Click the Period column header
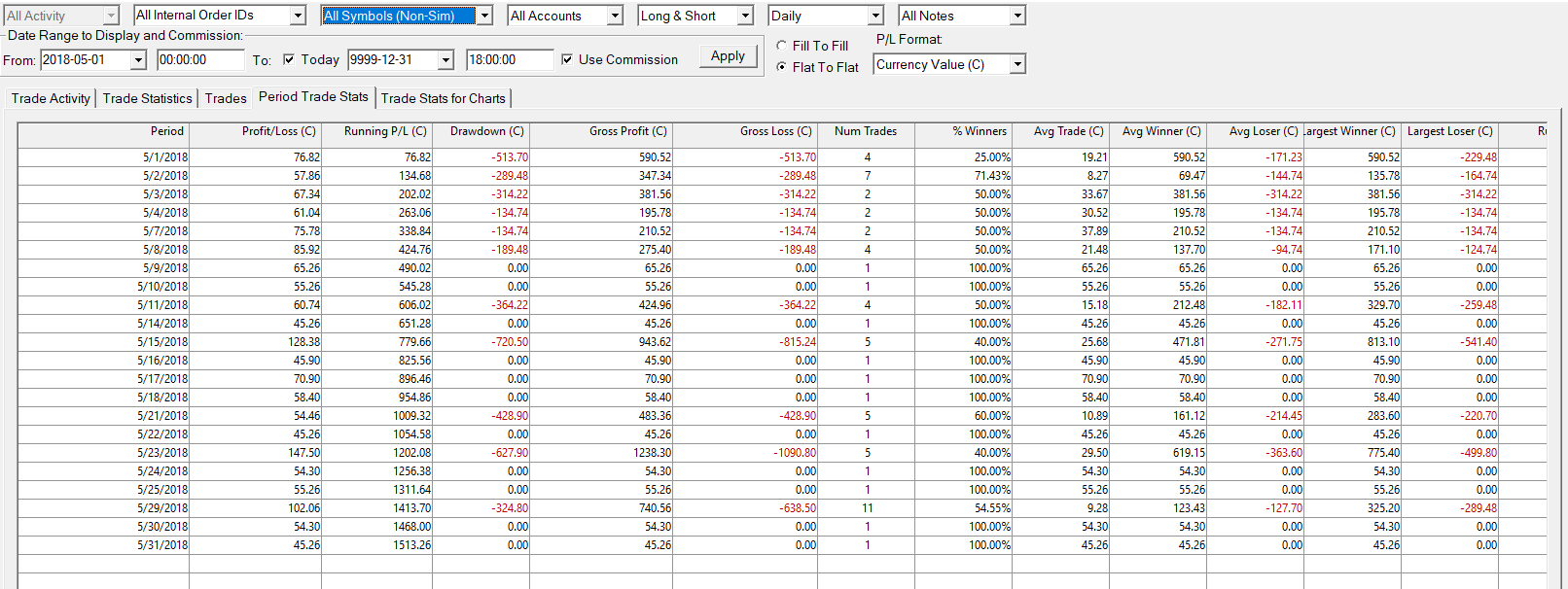This screenshot has width=1568, height=589. [x=104, y=132]
